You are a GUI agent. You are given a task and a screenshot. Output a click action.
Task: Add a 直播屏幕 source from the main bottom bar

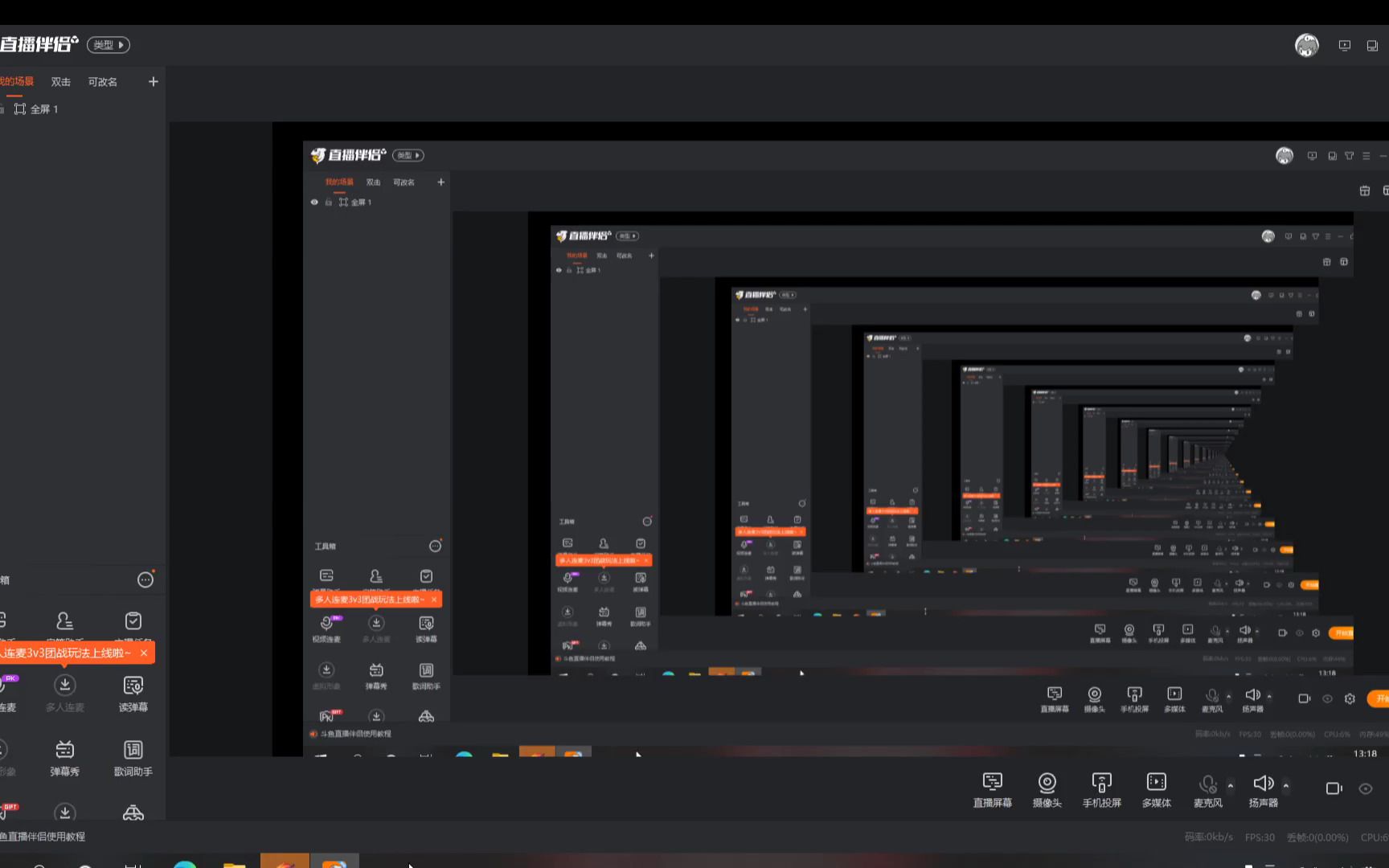tap(993, 790)
